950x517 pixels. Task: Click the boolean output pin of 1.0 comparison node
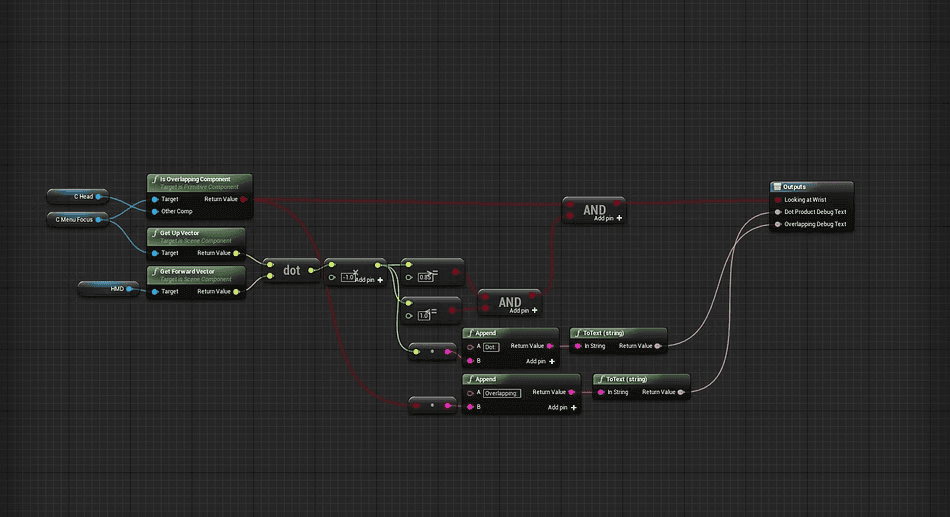click(x=452, y=310)
